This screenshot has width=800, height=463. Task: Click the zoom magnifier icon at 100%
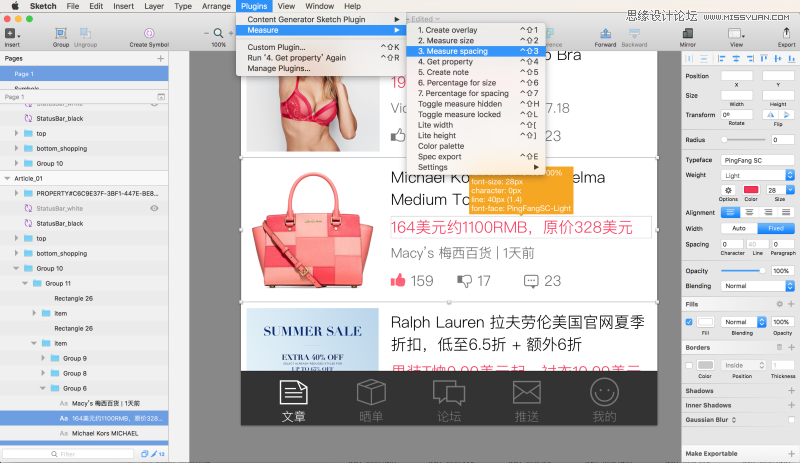(218, 33)
